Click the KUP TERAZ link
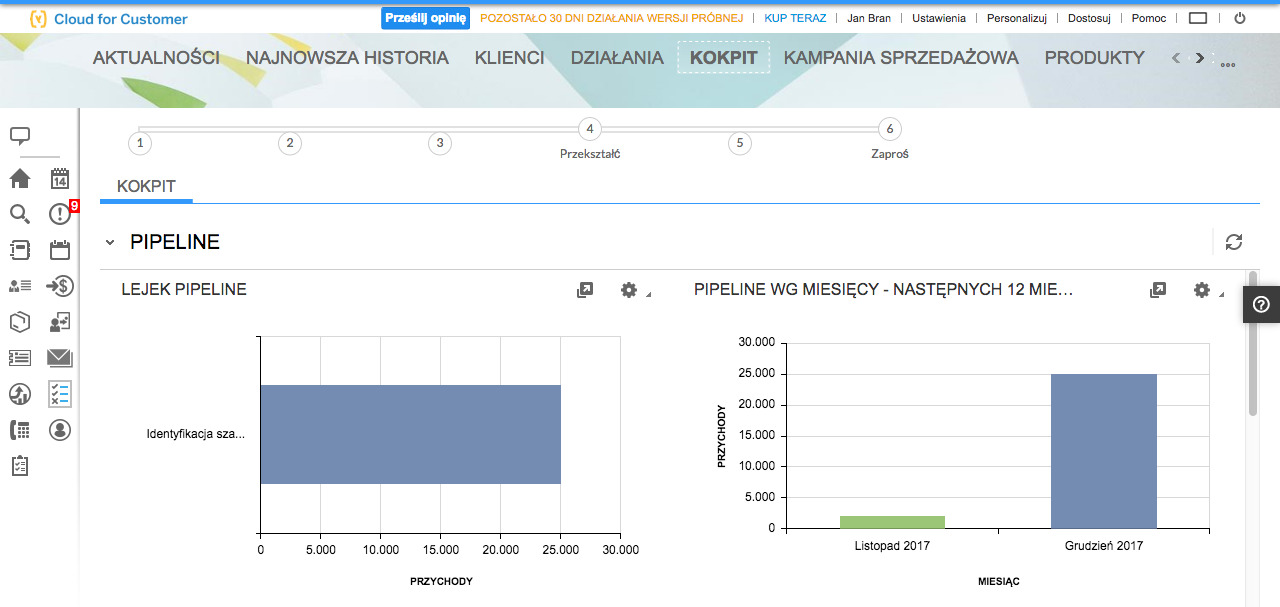Viewport: 1280px width, 607px height. coord(795,18)
